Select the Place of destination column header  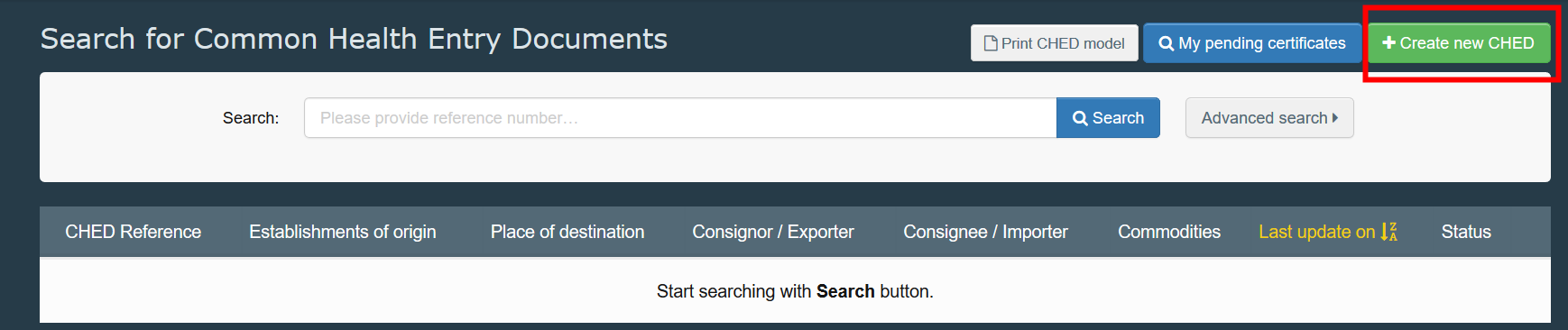tap(567, 232)
